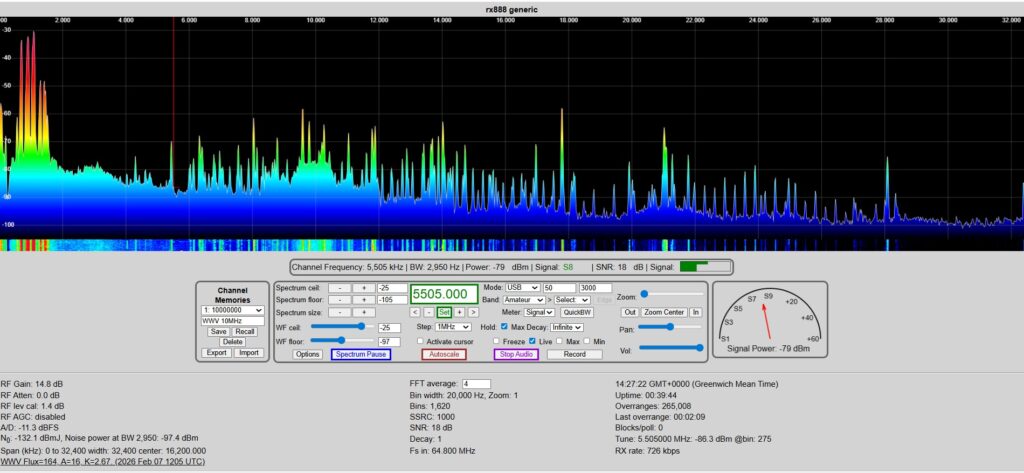Viewport: 1024px width, 473px height.
Task: Step frequency up with > button
Action: click(x=473, y=312)
